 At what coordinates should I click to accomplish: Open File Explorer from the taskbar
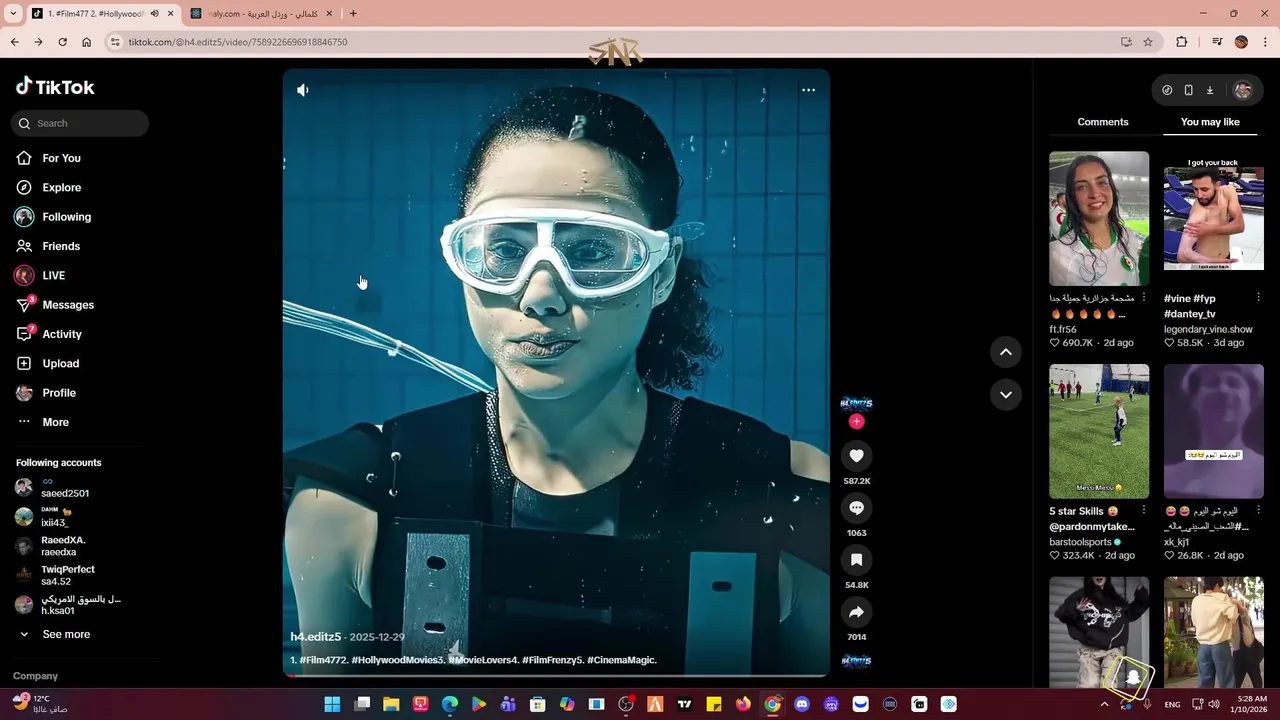pyautogui.click(x=391, y=704)
